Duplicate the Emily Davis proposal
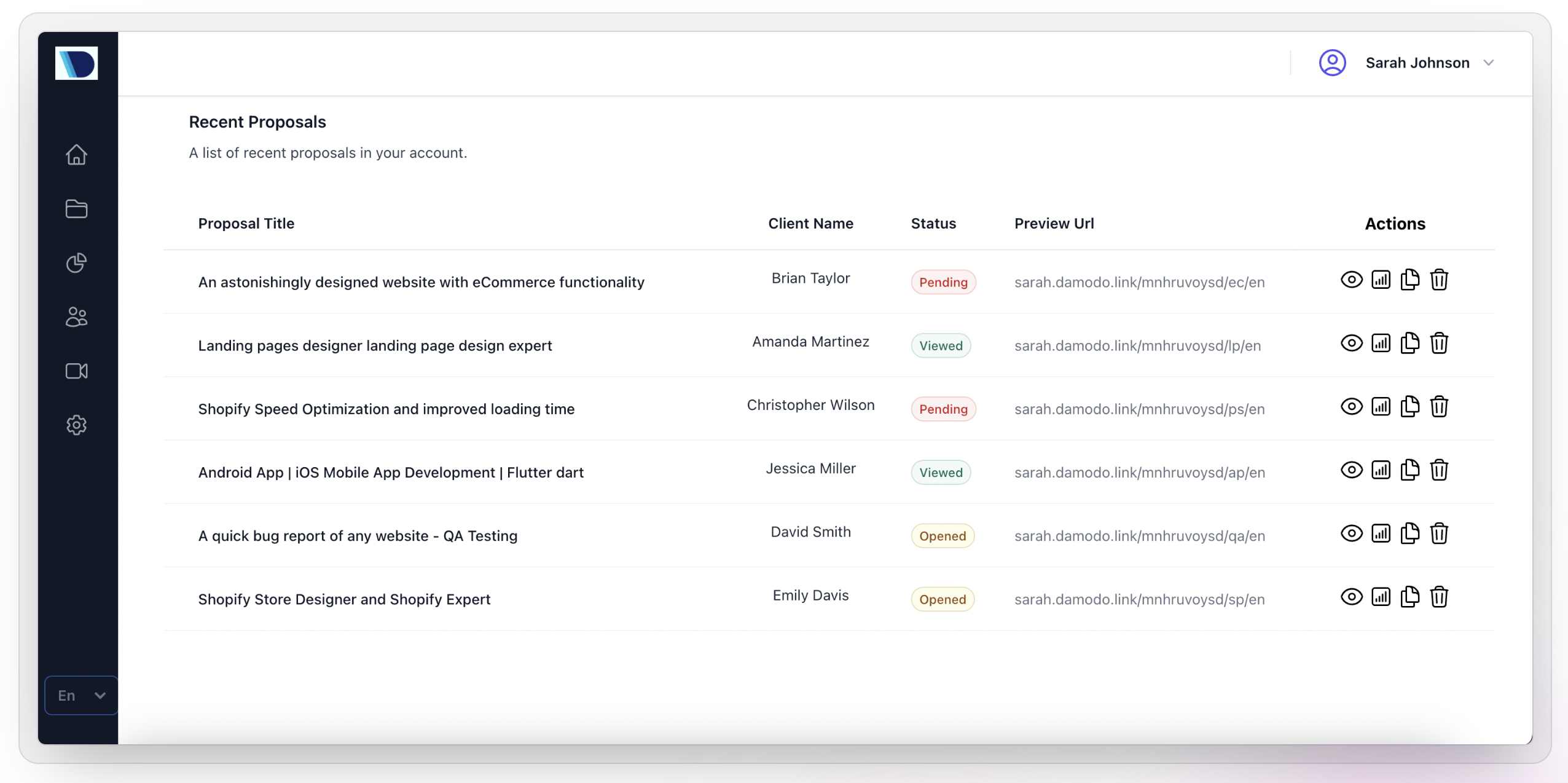The image size is (1568, 783). [1409, 597]
